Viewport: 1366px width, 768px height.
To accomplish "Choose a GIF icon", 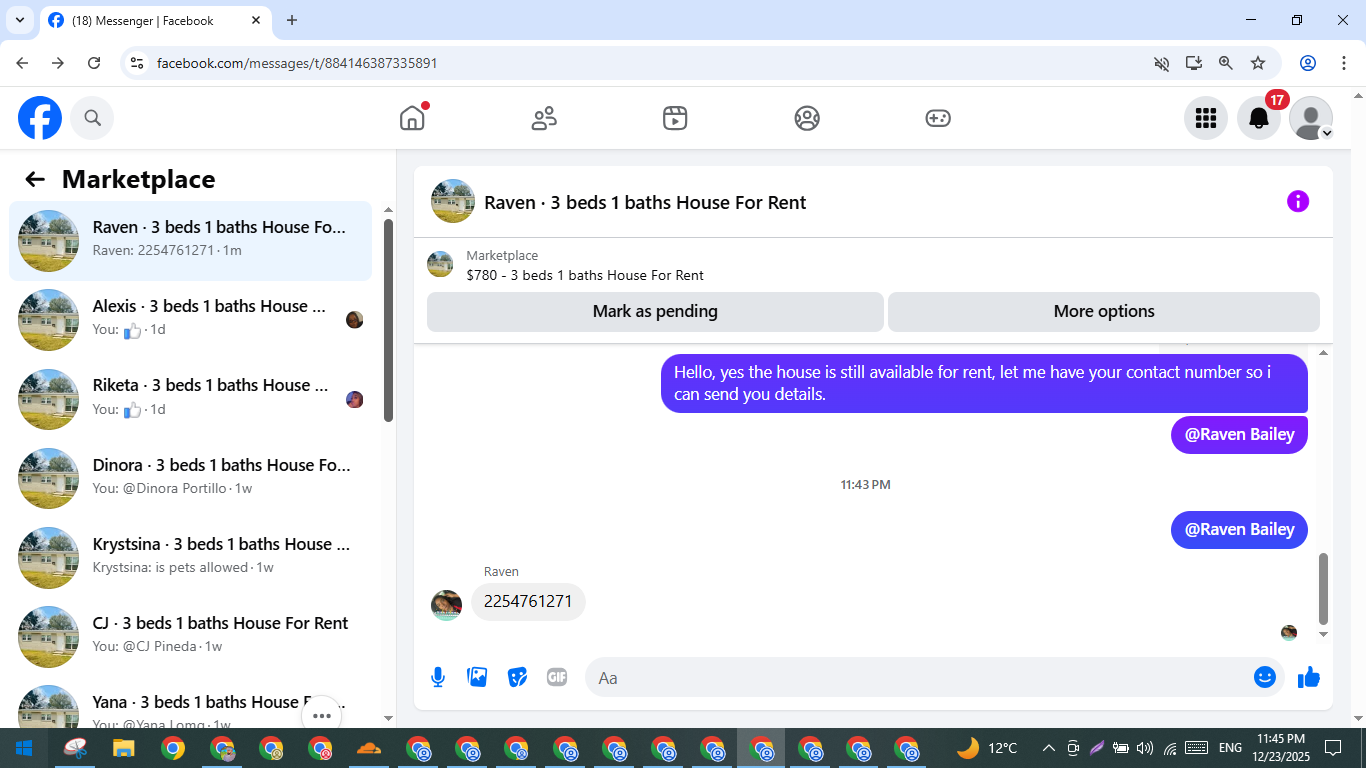I will click(x=557, y=677).
